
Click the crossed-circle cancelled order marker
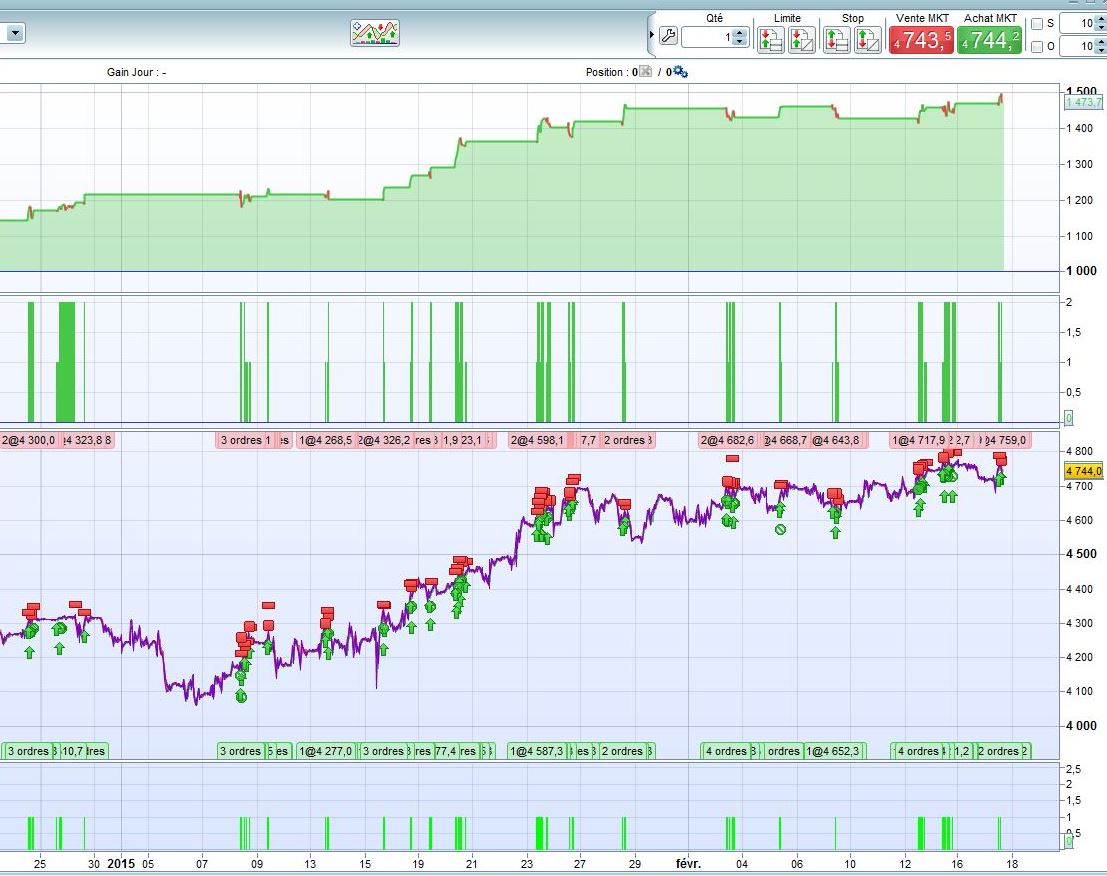point(780,529)
